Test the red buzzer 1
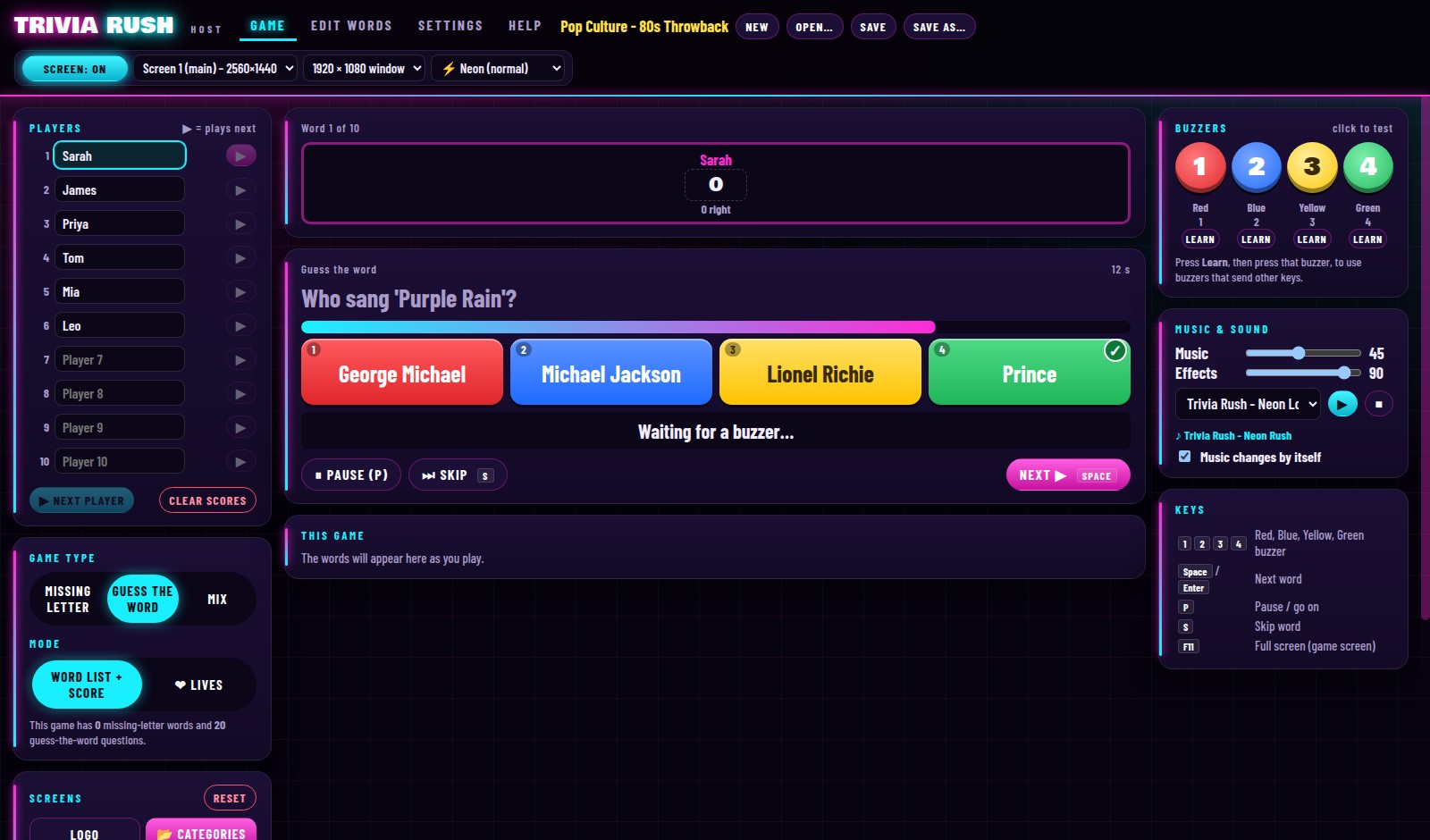Viewport: 1430px width, 840px height. 1199,167
